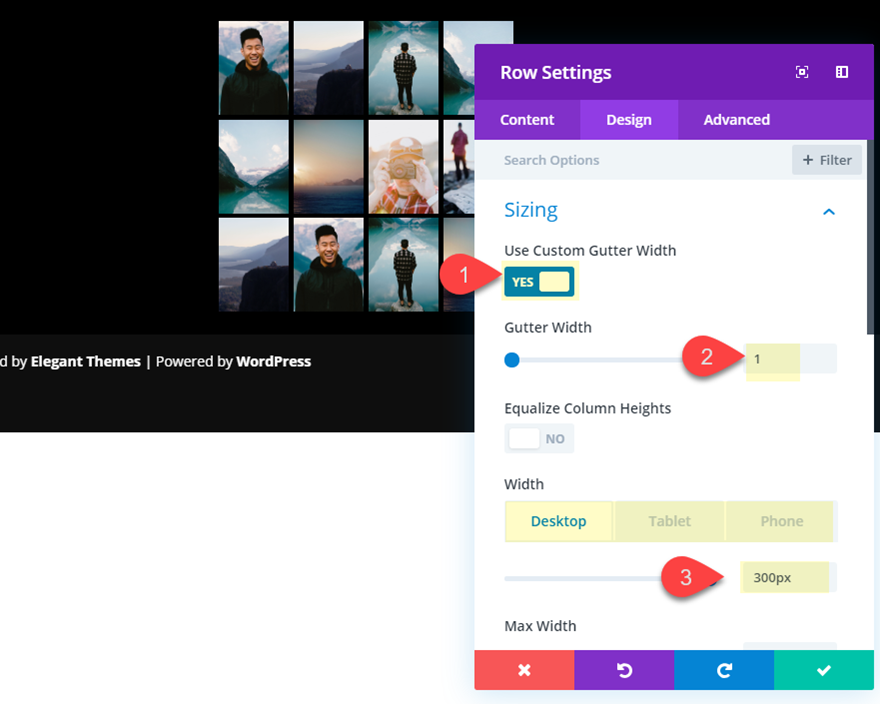This screenshot has width=880, height=704.
Task: Click the Gutter Width slider handle
Action: tap(512, 360)
